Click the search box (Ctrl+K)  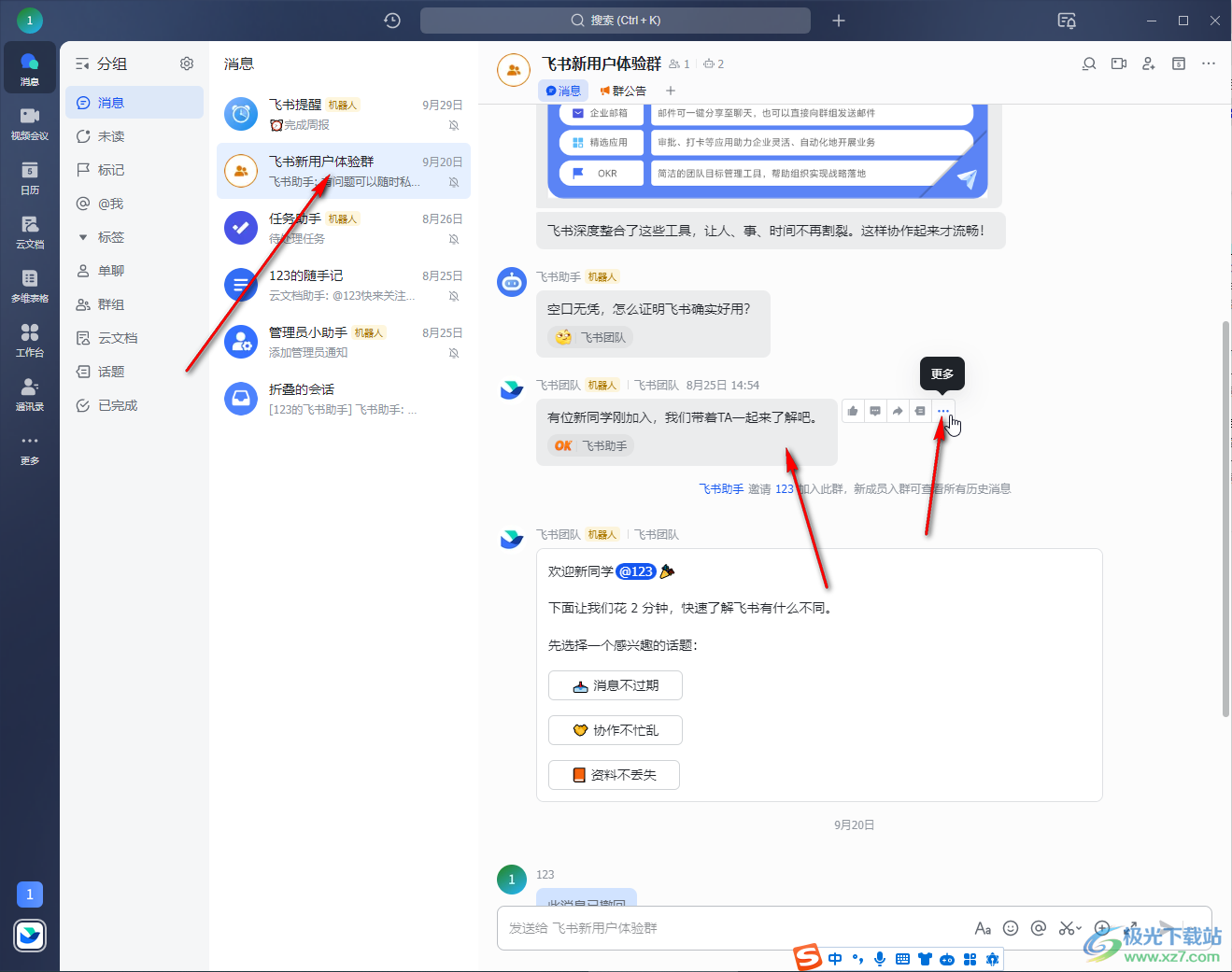616,21
